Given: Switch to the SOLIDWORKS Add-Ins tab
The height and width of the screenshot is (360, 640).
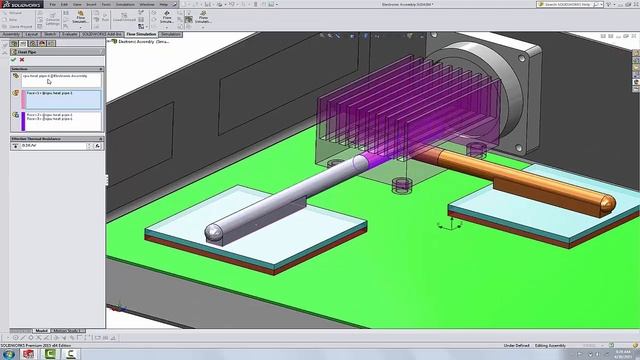Looking at the screenshot, I should [102, 34].
